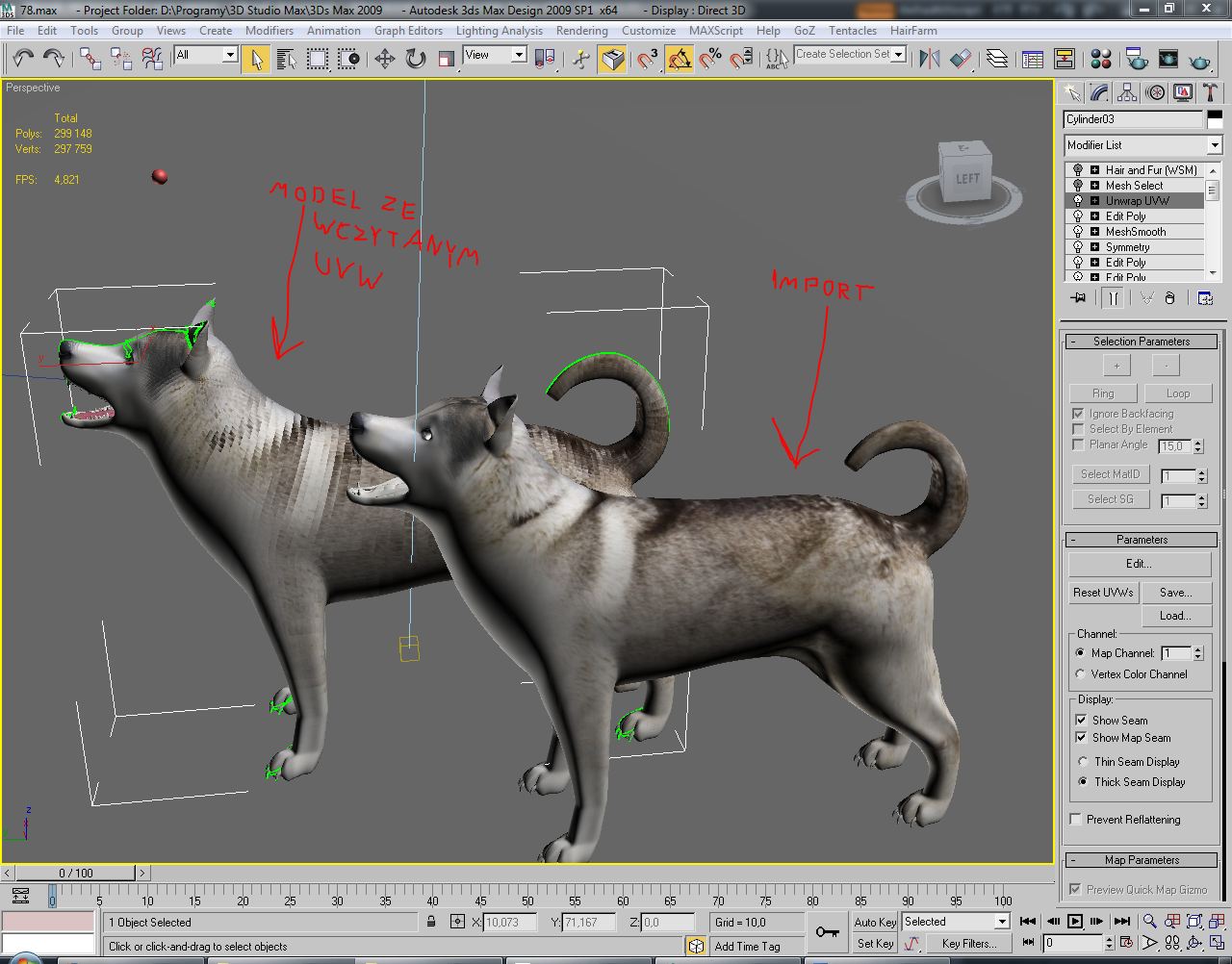
Task: Toggle lightbulb for Hair and Fur modifier
Action: (x=1078, y=170)
